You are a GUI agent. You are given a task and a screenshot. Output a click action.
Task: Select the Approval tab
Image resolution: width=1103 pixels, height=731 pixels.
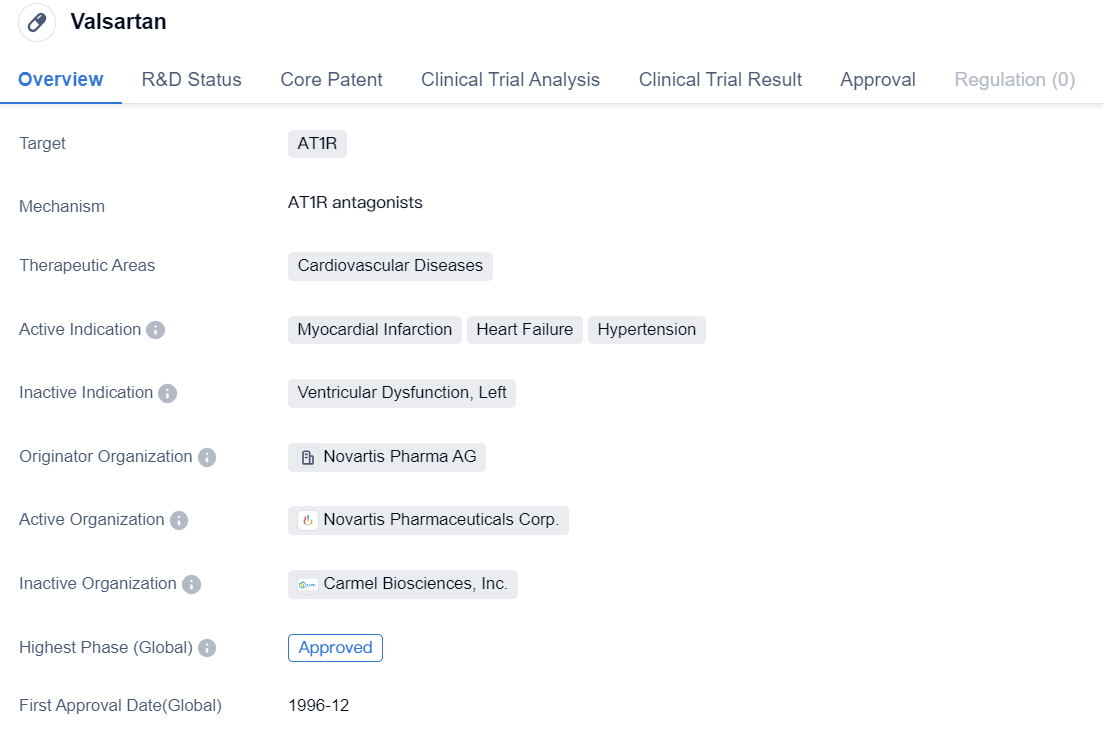(x=877, y=80)
